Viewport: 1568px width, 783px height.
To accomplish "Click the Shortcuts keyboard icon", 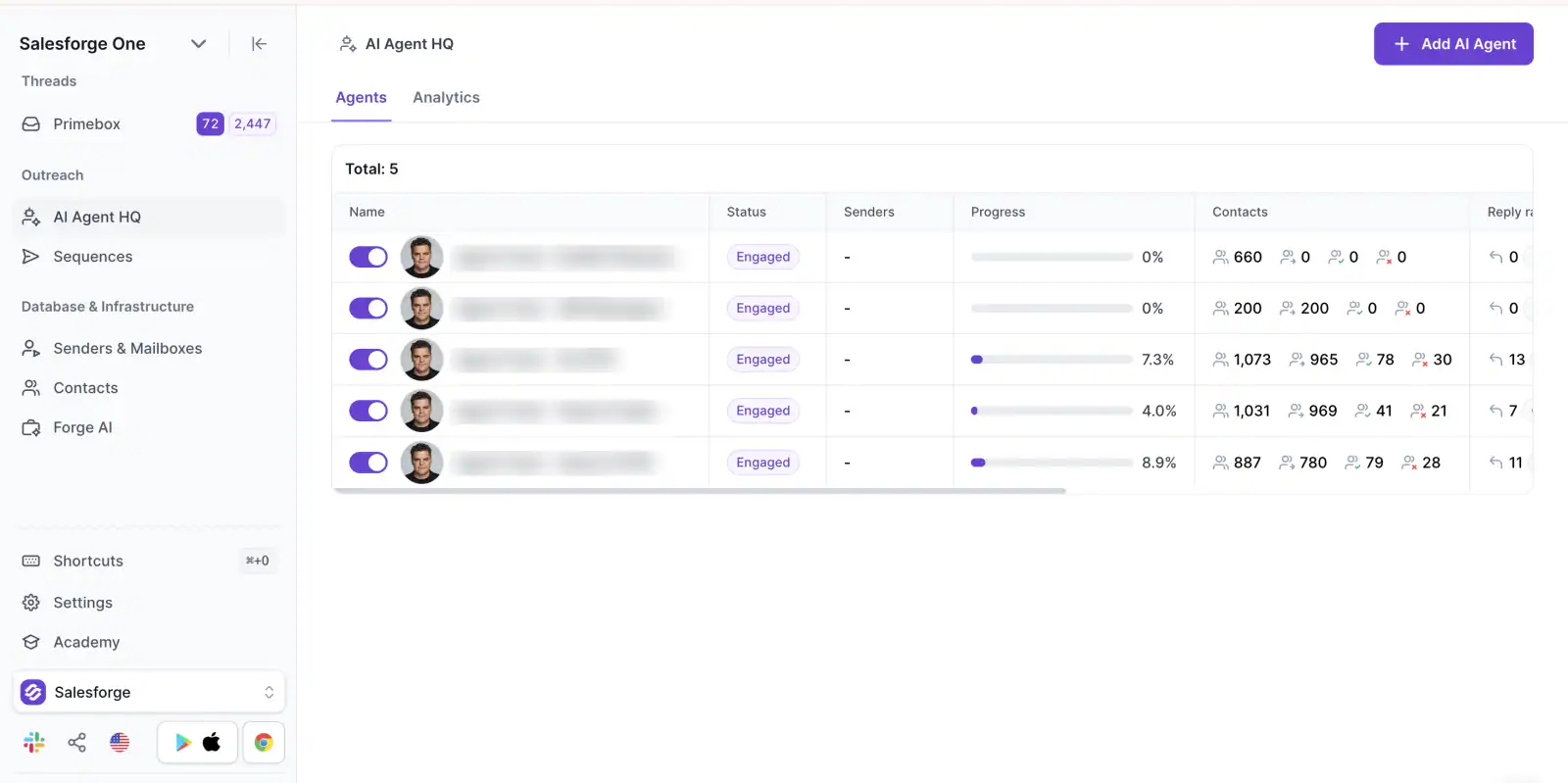I will [x=31, y=562].
